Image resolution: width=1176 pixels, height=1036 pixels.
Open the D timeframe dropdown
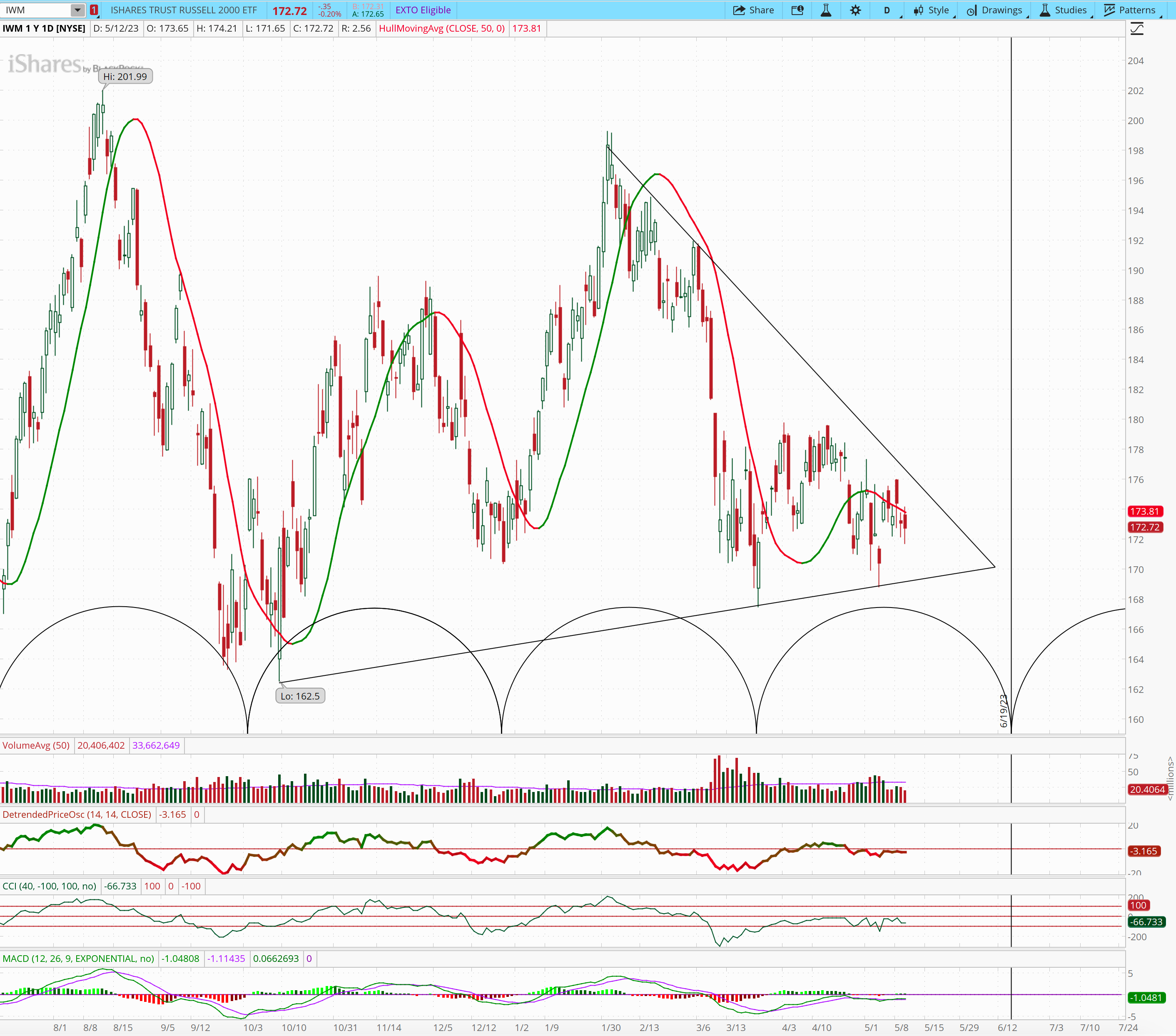[x=888, y=10]
